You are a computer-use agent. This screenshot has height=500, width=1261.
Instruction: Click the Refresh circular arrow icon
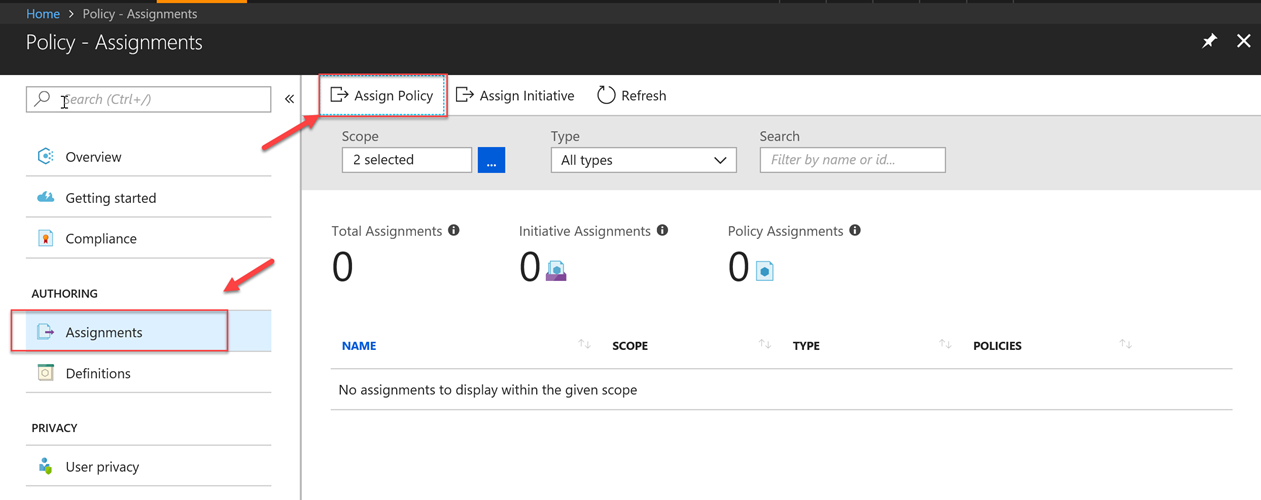click(x=606, y=95)
